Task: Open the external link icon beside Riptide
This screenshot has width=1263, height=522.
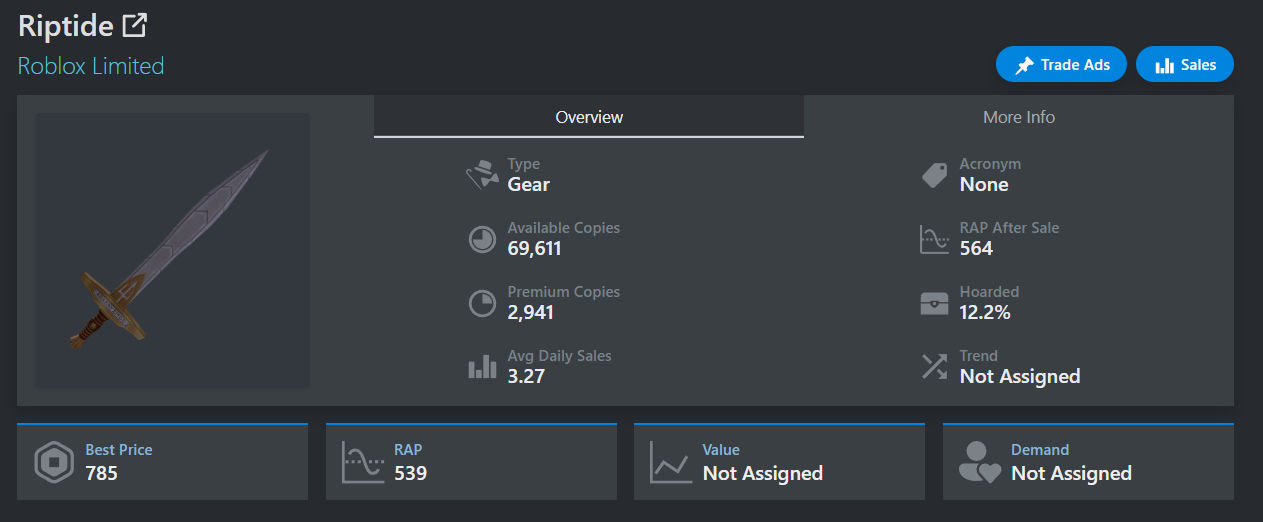Action: point(135,25)
